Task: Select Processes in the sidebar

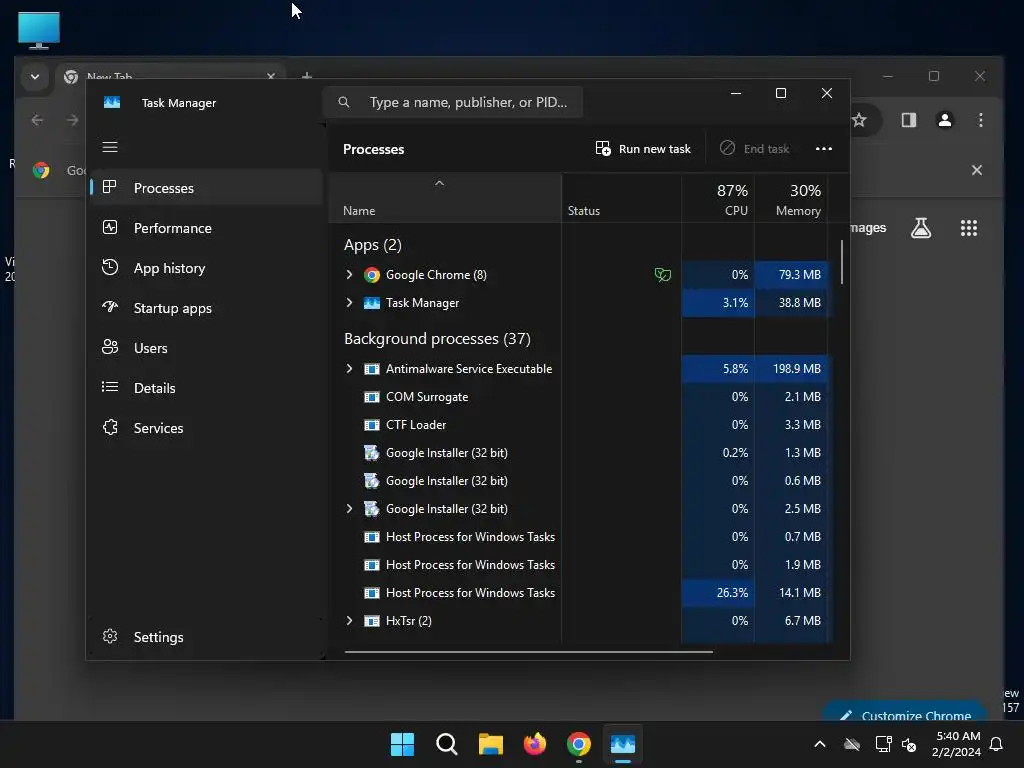Action: pyautogui.click(x=206, y=188)
